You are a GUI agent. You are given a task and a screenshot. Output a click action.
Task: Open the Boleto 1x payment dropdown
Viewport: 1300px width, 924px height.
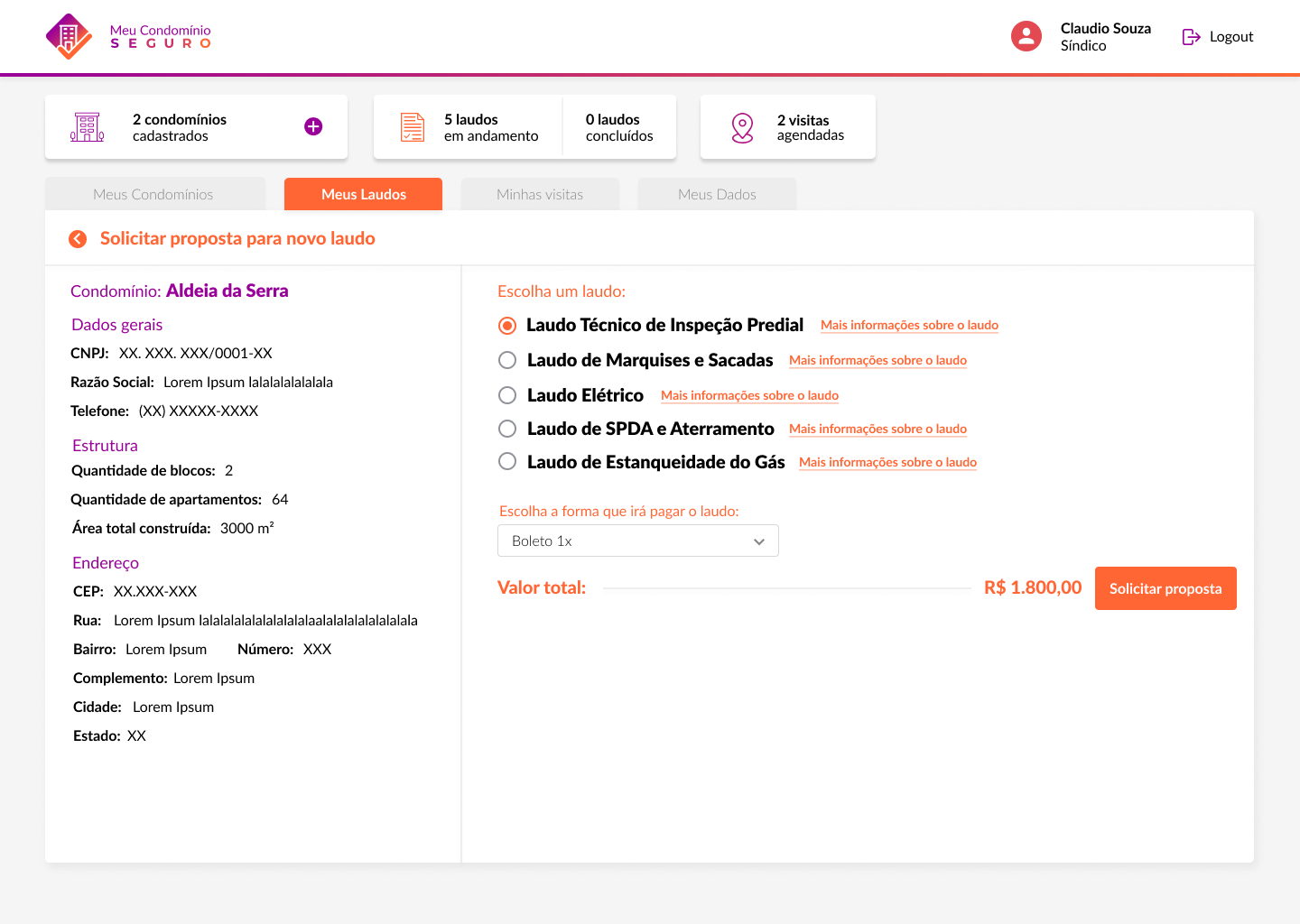point(637,541)
